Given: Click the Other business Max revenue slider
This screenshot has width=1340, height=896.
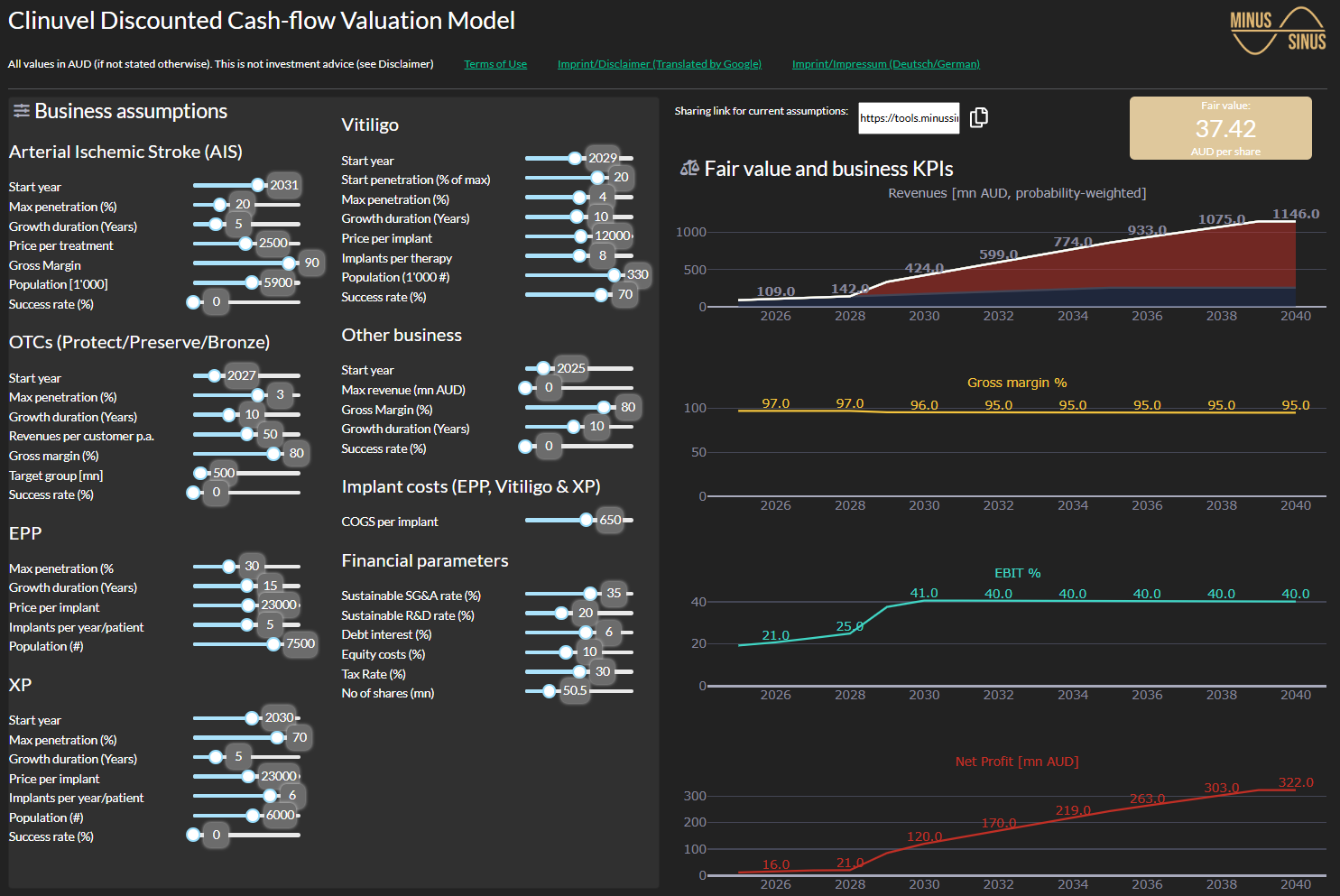Looking at the screenshot, I should (x=578, y=388).
